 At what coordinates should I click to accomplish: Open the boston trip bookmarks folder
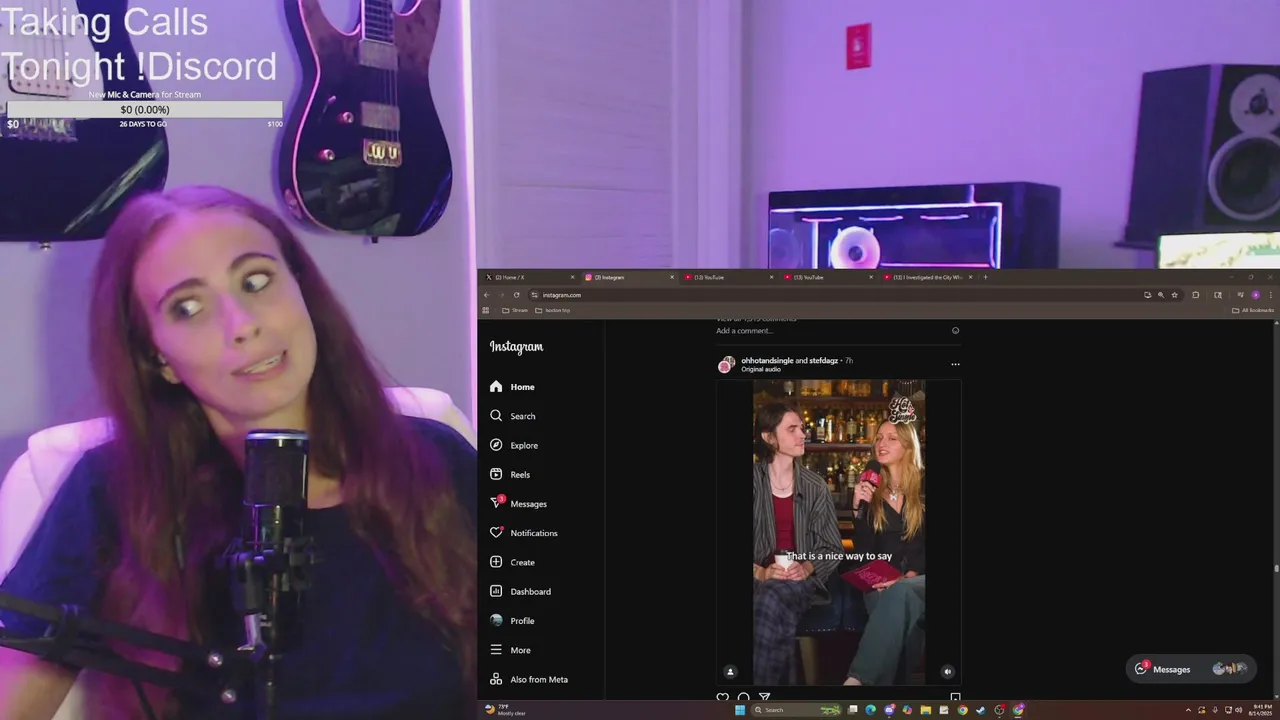tap(553, 310)
